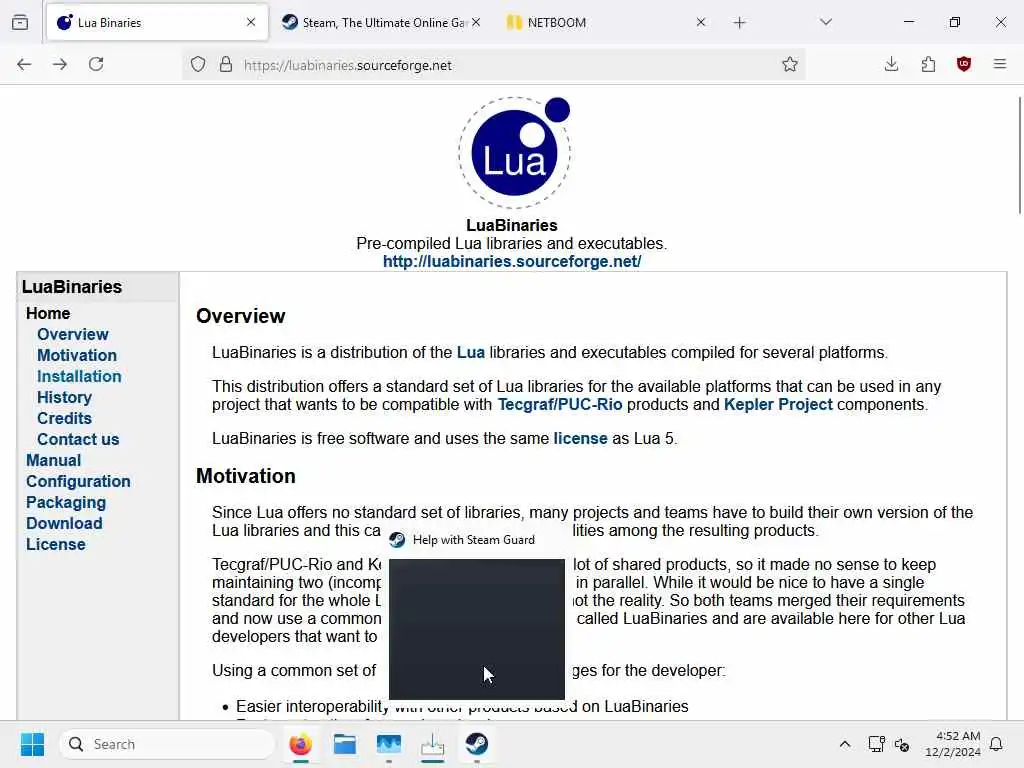Open the uBlock Origin extension icon
This screenshot has width=1024, height=768.
(x=964, y=64)
